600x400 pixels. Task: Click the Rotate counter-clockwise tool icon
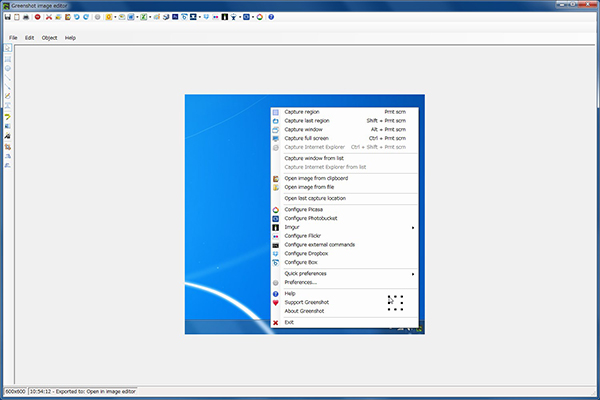[8, 165]
